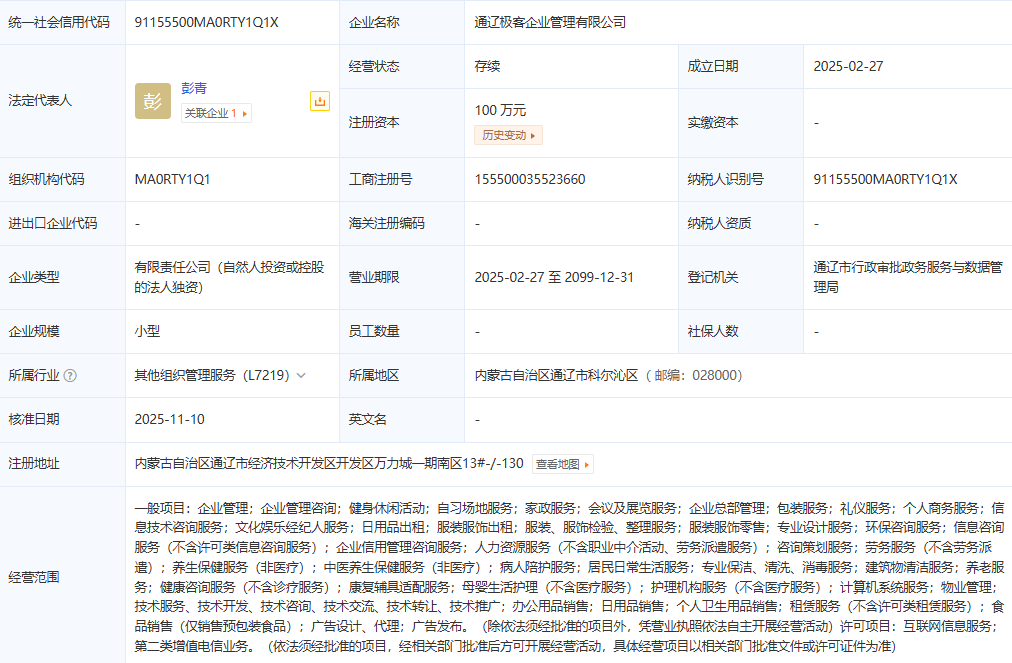
Task: Open the 彭青 legal representative link
Action: click(x=194, y=89)
